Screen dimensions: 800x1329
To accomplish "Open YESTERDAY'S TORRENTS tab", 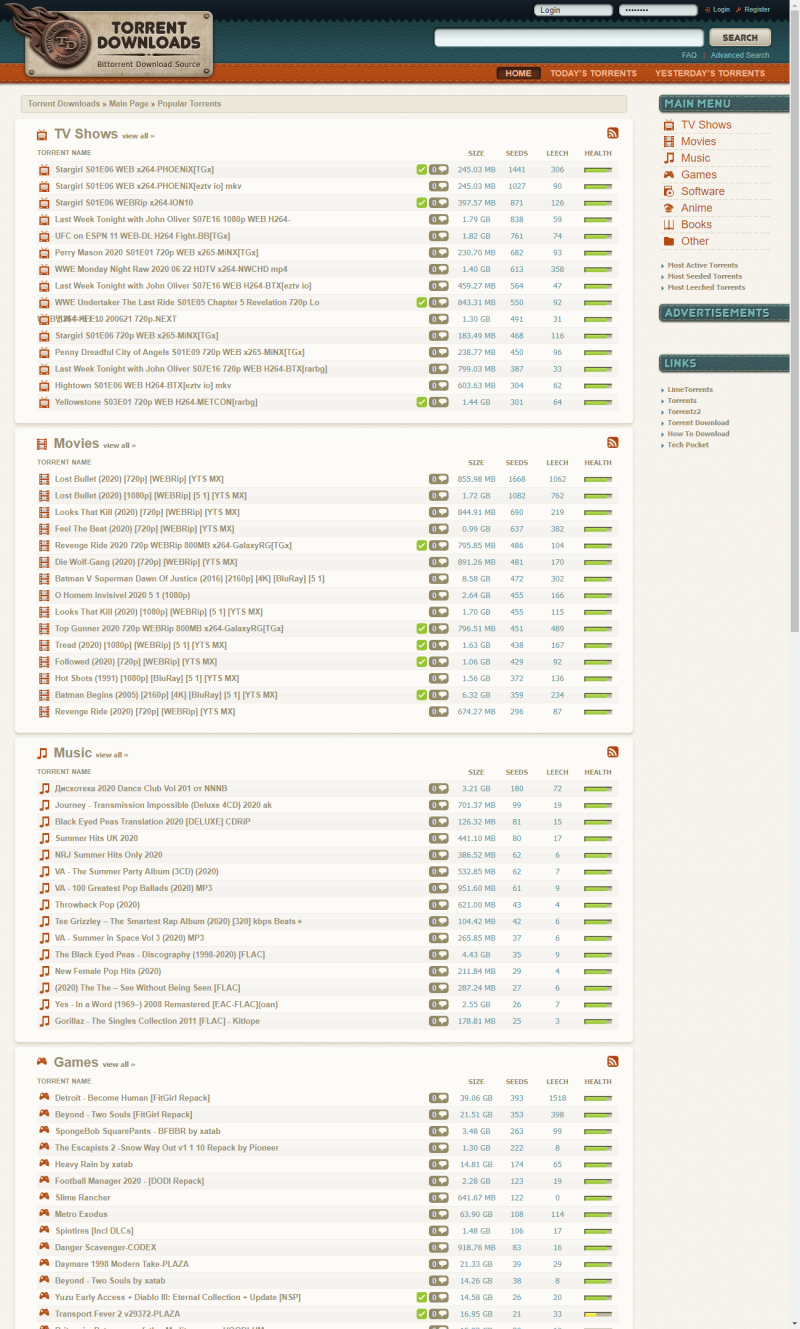I will [x=710, y=73].
